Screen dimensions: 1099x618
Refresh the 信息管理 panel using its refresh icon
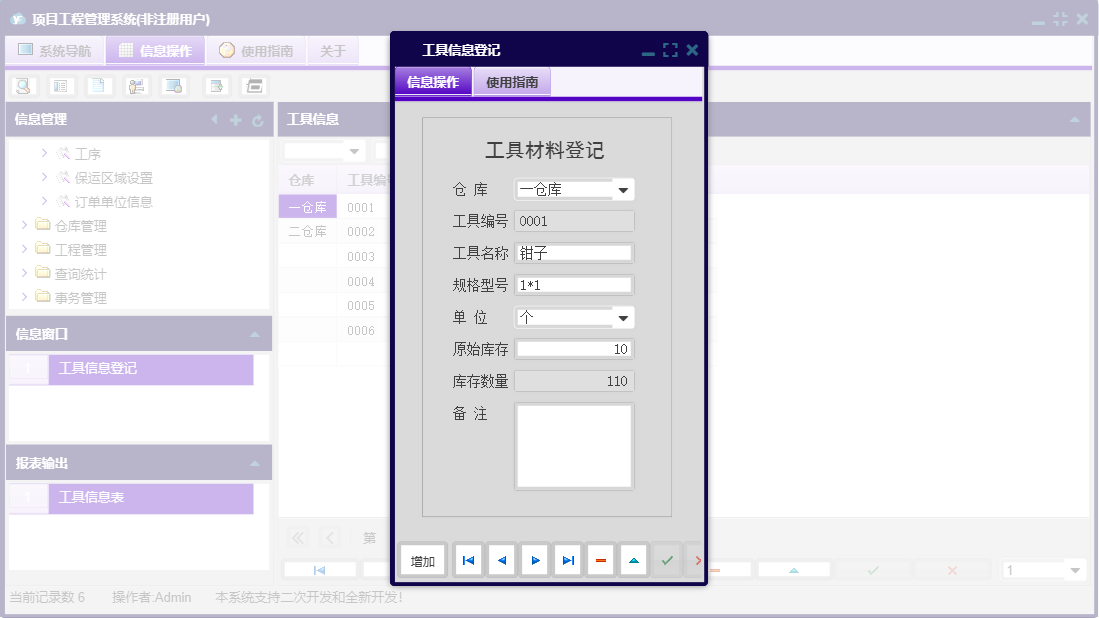(x=256, y=119)
